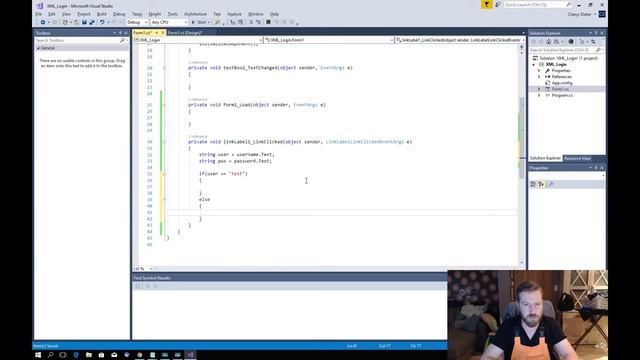The image size is (640, 360).
Task: Click the user account avatar icon
Action: (x=602, y=14)
